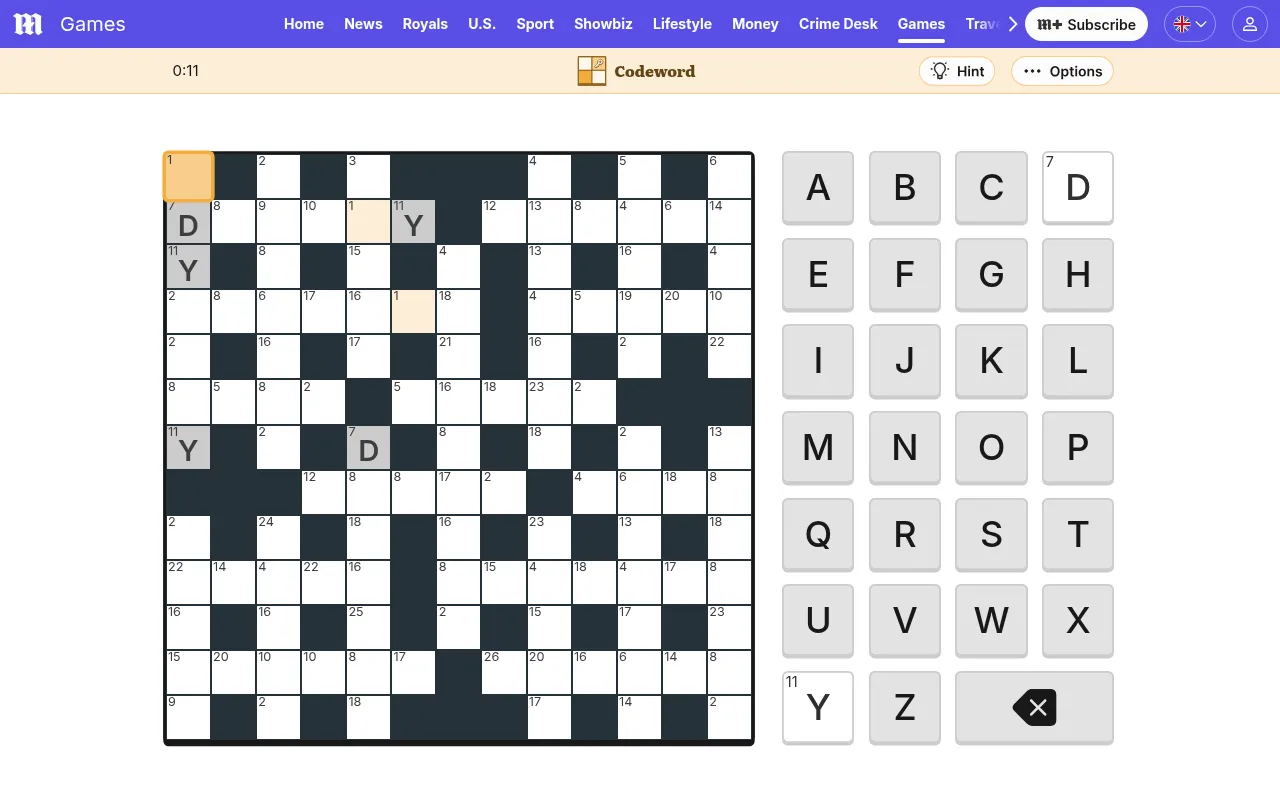
Task: Choose letter X on the keyboard
Action: tap(1078, 621)
